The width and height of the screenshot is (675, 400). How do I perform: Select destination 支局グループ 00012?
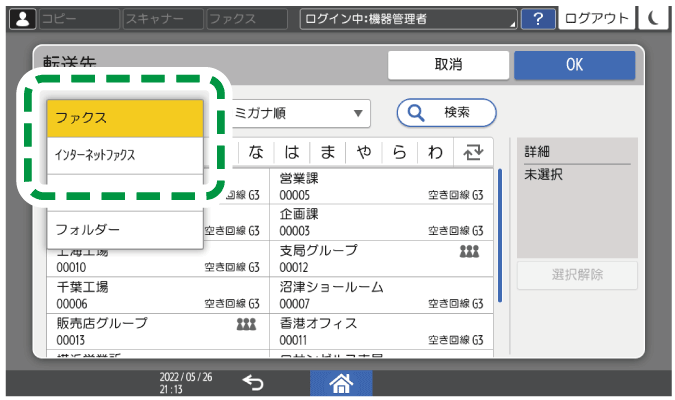point(381,258)
